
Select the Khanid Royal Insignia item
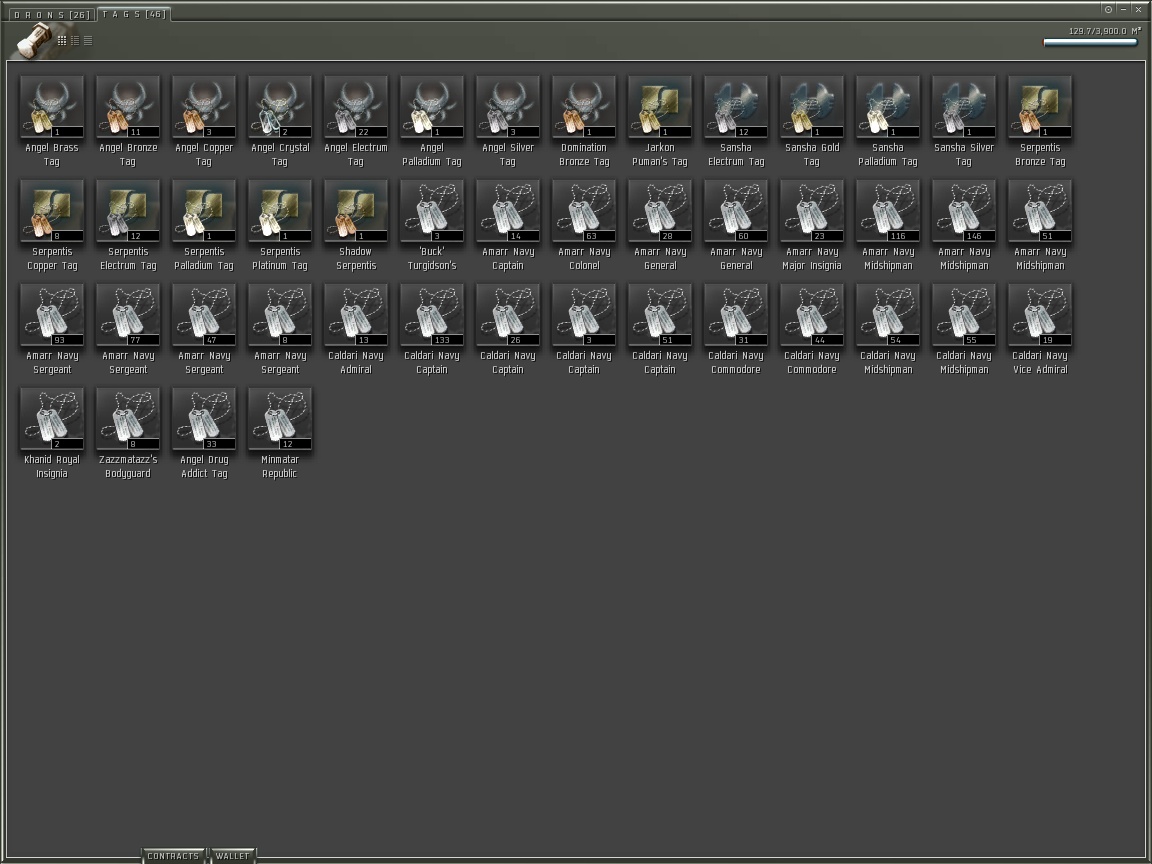(x=52, y=420)
